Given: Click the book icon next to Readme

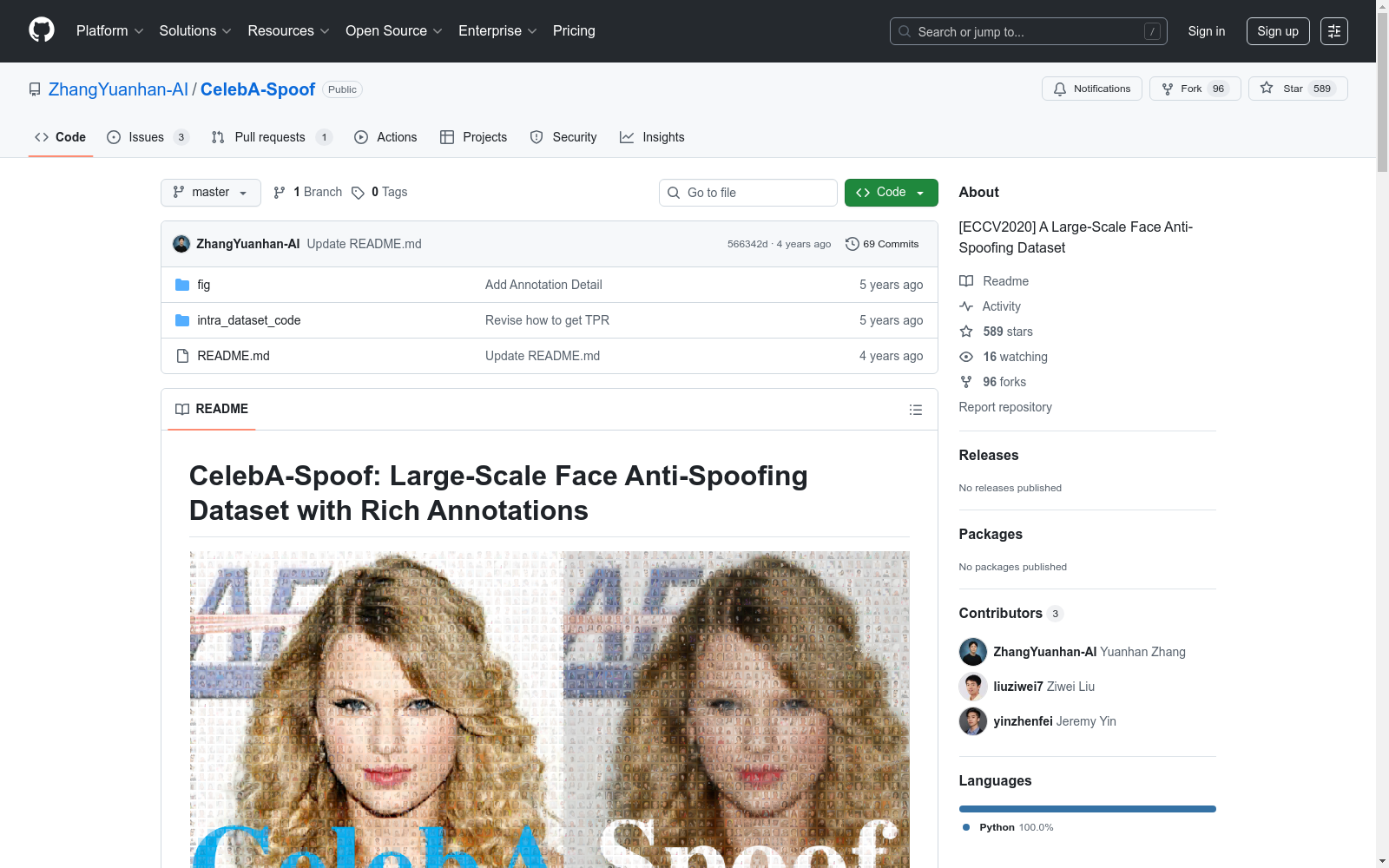Looking at the screenshot, I should (966, 281).
